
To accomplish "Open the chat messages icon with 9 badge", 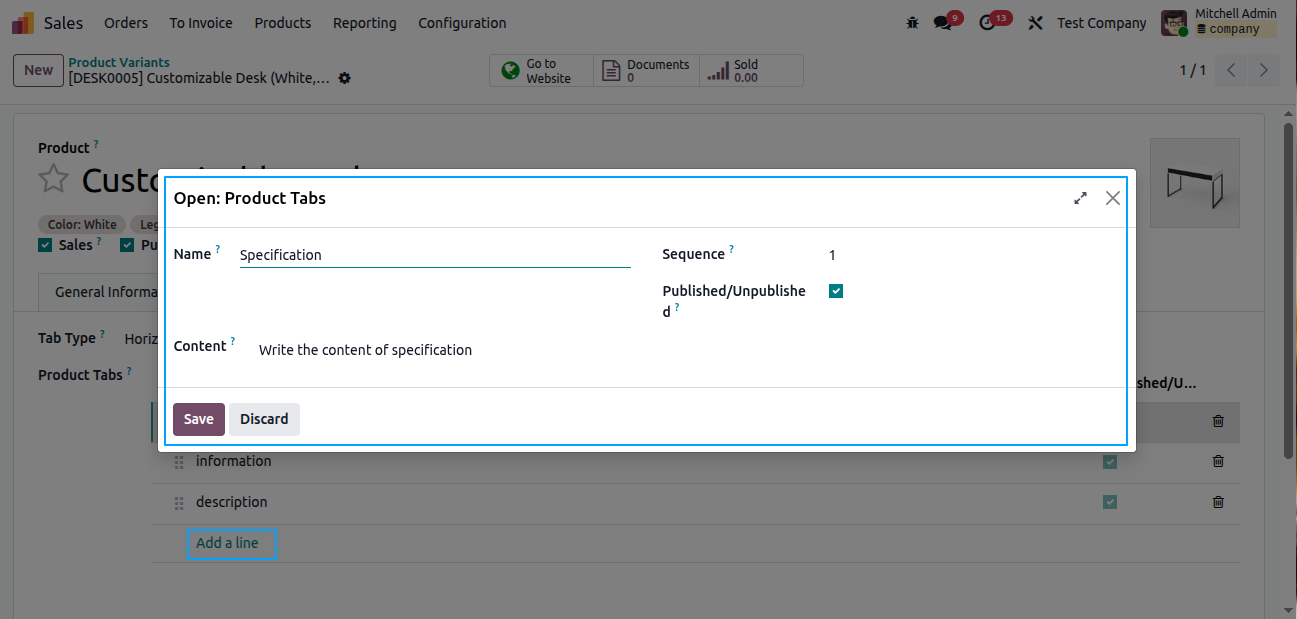I will 942,23.
